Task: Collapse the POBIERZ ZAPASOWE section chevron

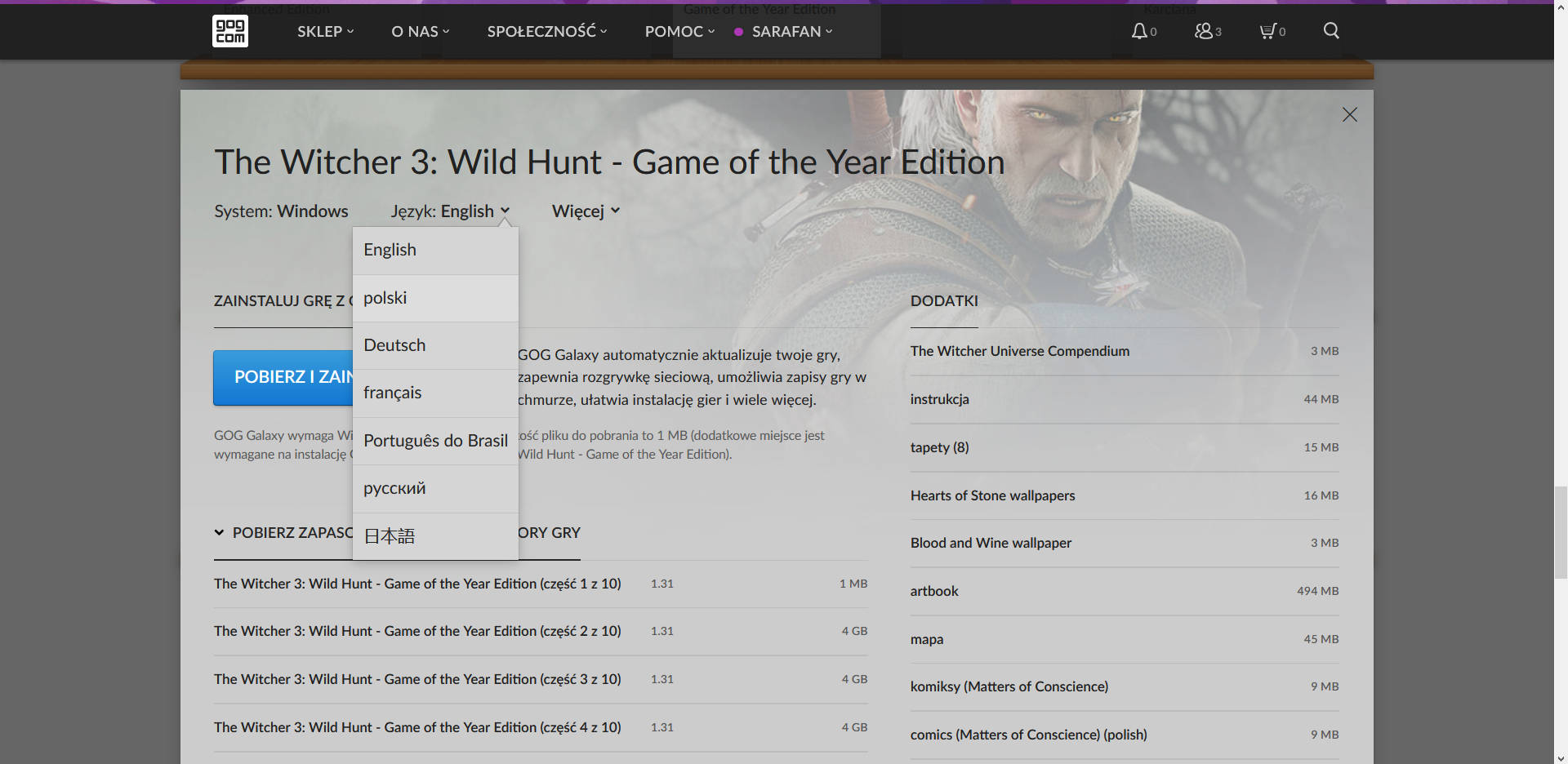Action: tap(219, 532)
